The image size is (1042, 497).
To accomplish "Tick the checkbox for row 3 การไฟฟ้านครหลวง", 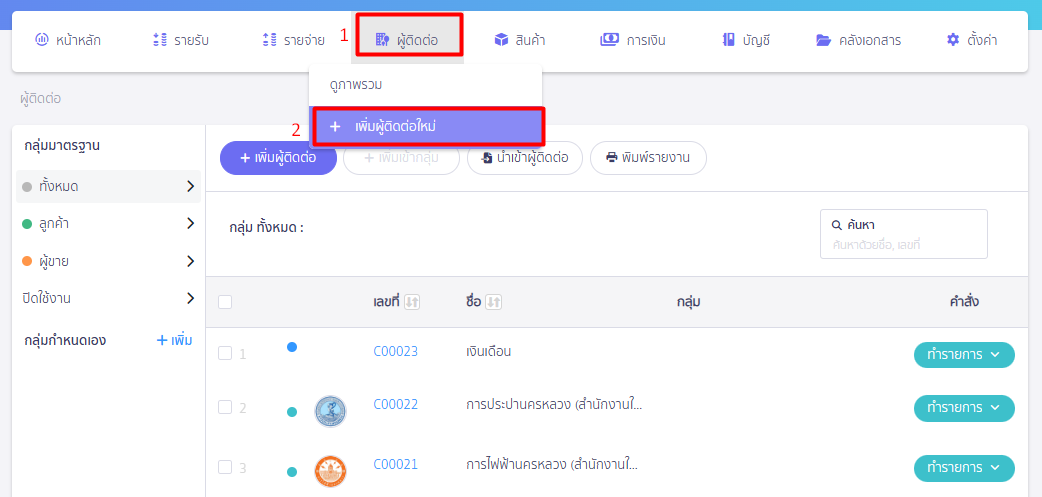I will coord(225,468).
